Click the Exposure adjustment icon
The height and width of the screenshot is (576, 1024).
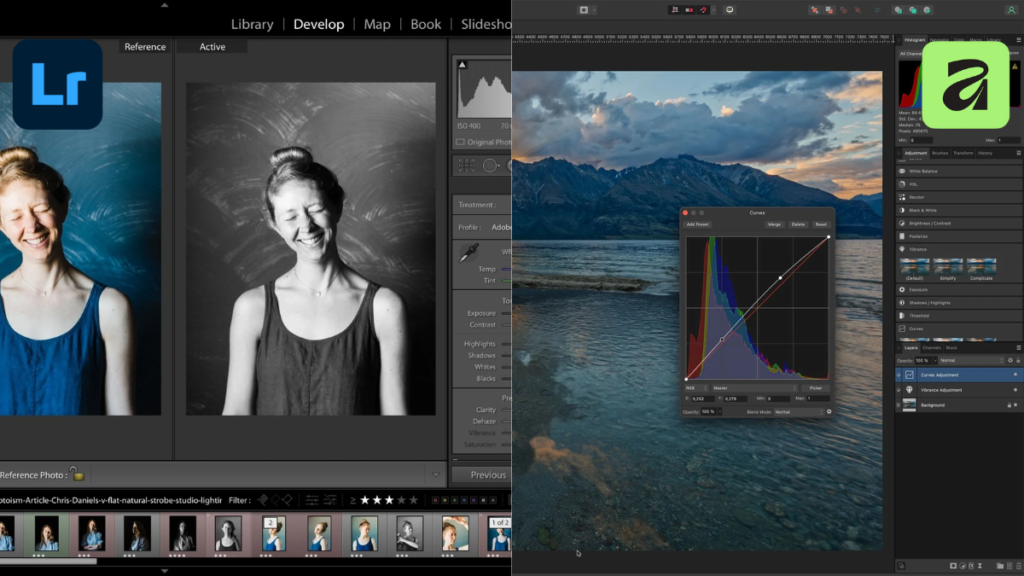(x=904, y=289)
